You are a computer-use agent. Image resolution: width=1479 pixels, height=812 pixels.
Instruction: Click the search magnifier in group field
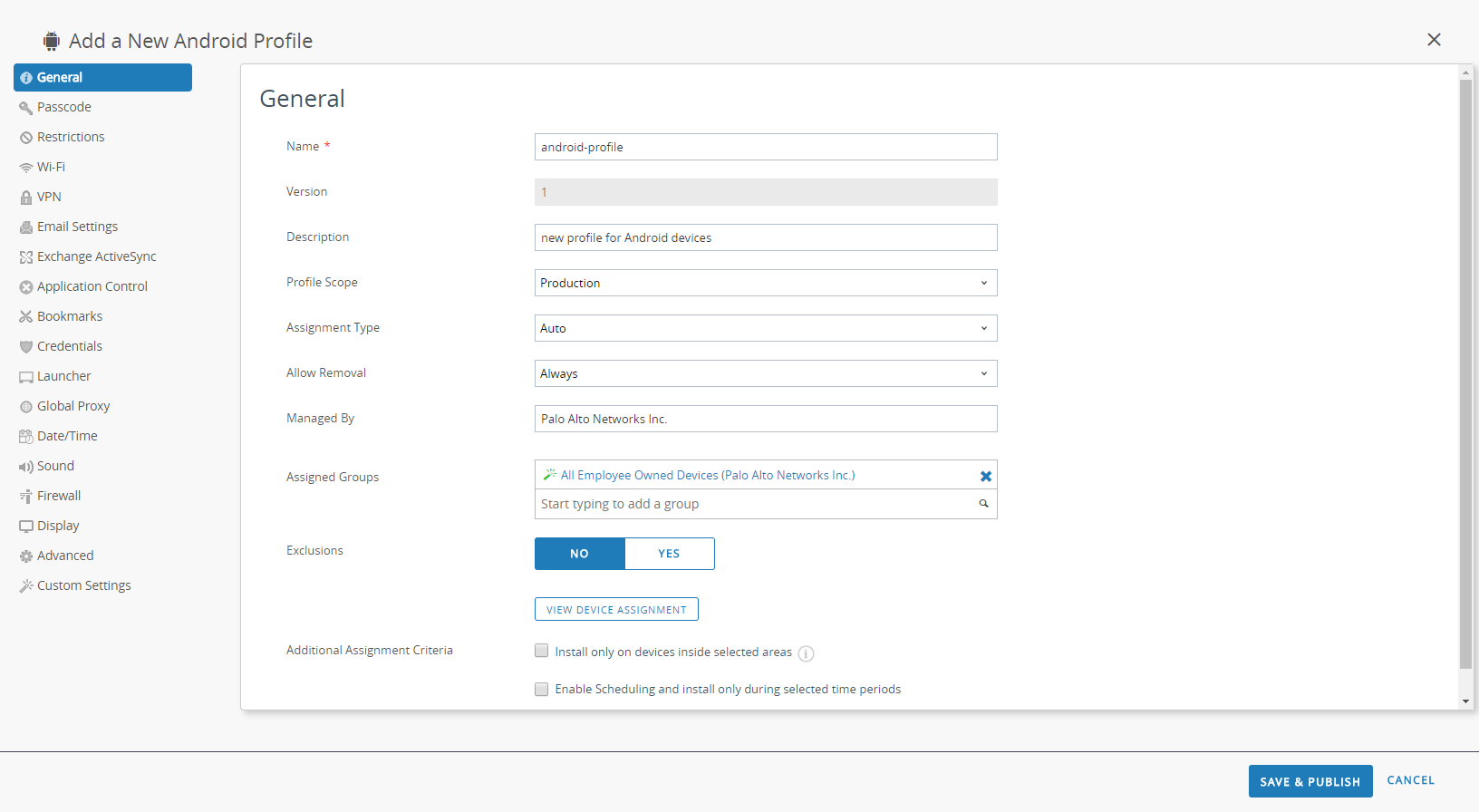point(983,504)
